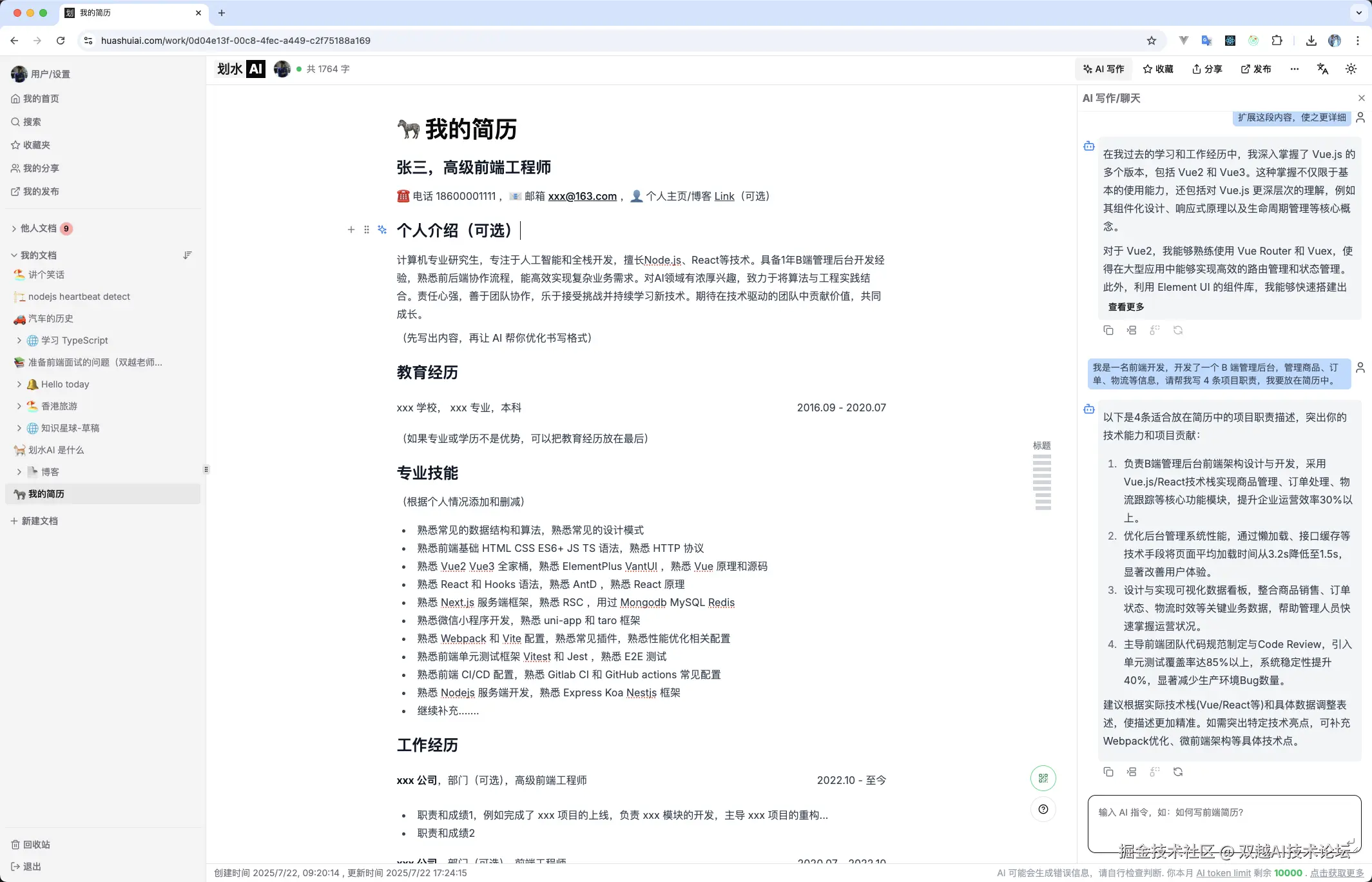The width and height of the screenshot is (1372, 882).
Task: Open the xxx@163.com email link
Action: tap(581, 196)
